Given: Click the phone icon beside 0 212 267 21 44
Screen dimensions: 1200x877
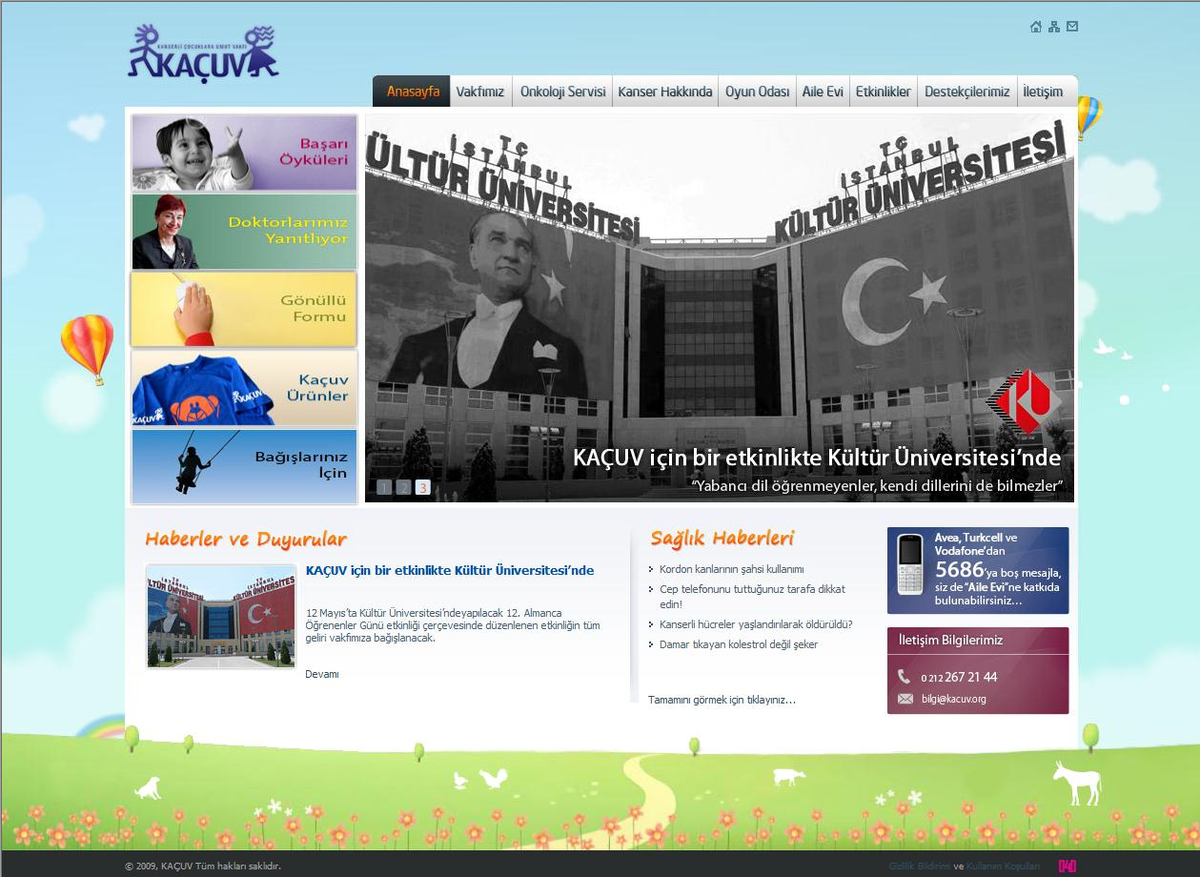Looking at the screenshot, I should point(904,677).
